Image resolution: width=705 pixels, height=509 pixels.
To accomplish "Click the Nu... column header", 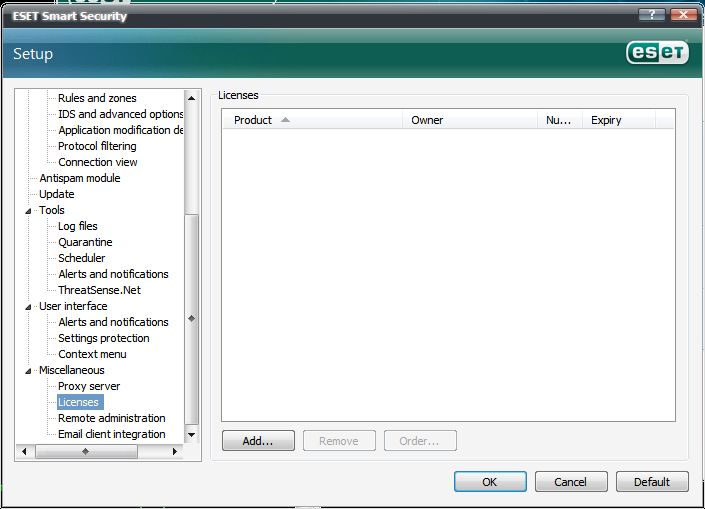I will [560, 120].
